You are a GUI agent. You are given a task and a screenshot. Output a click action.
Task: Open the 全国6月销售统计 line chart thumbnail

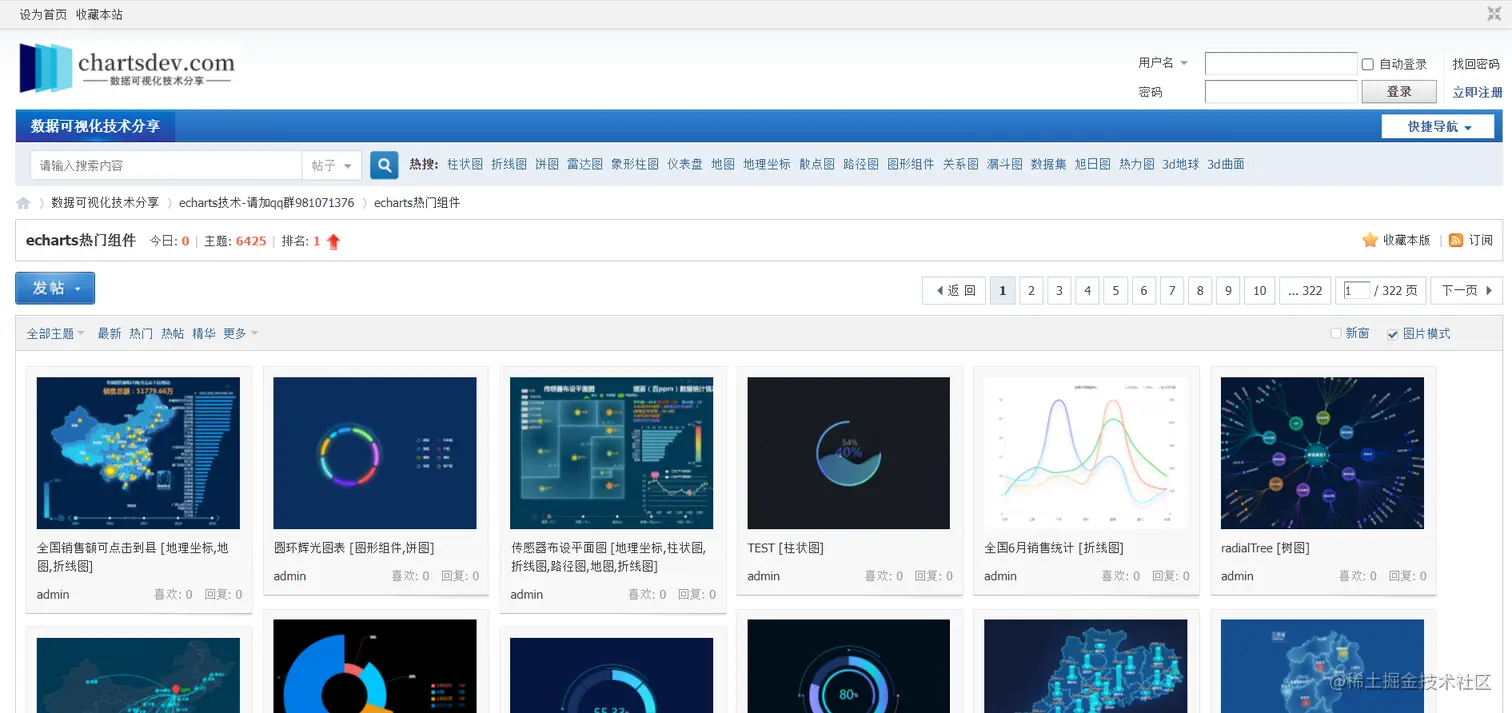pos(1086,453)
